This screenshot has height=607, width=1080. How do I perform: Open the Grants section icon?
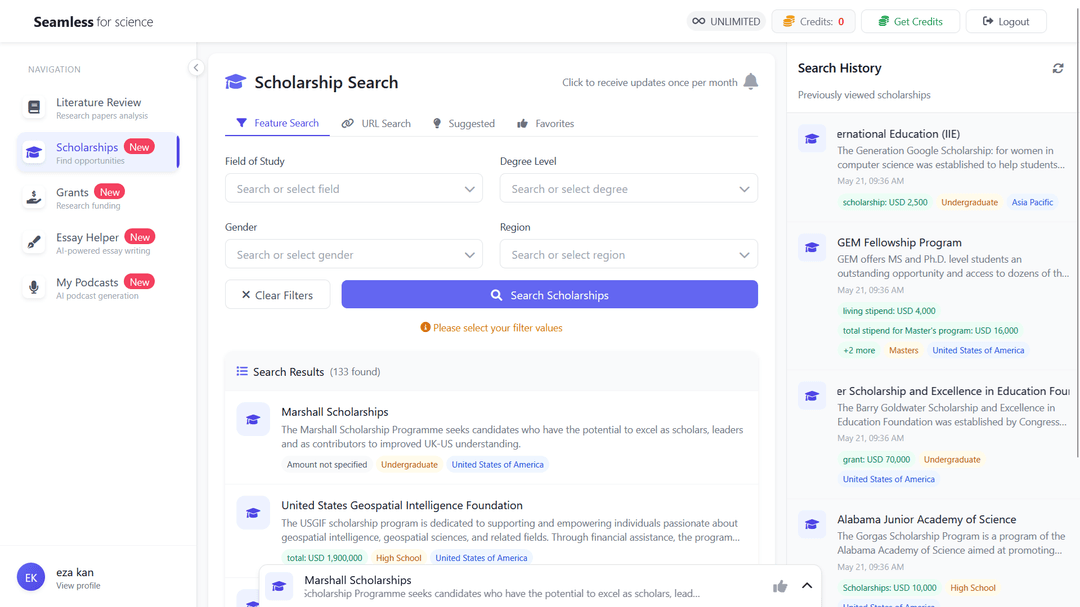(34, 198)
